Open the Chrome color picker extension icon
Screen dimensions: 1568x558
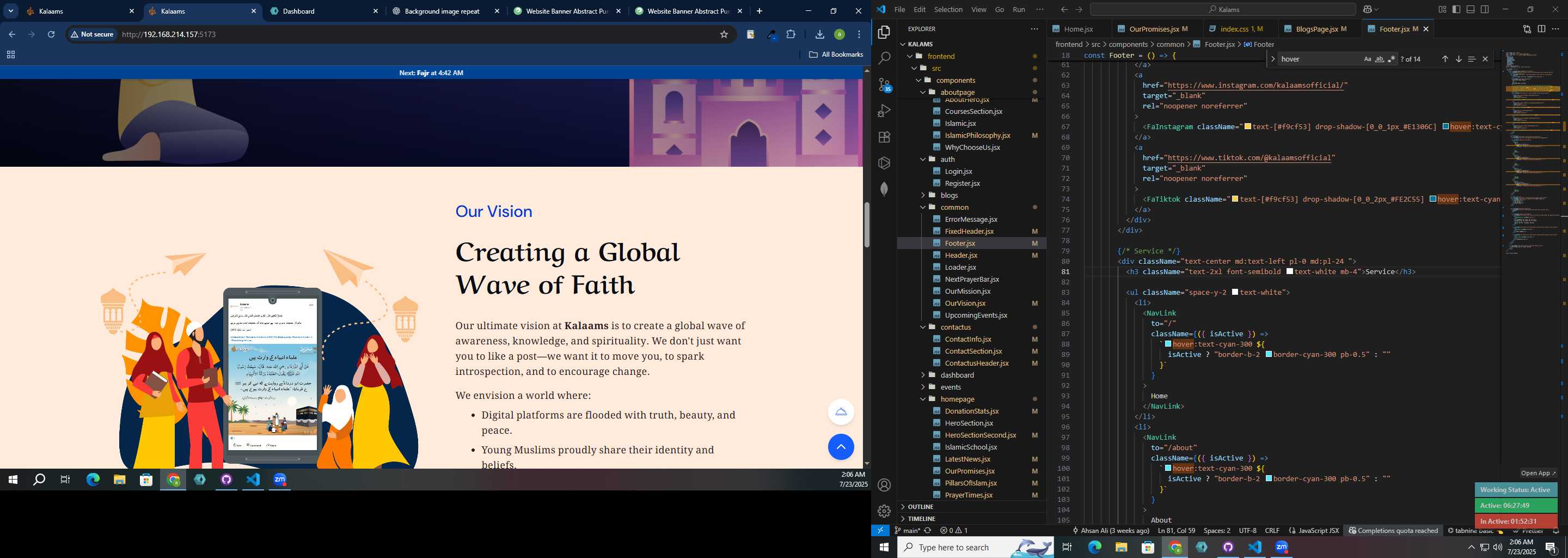(x=772, y=34)
